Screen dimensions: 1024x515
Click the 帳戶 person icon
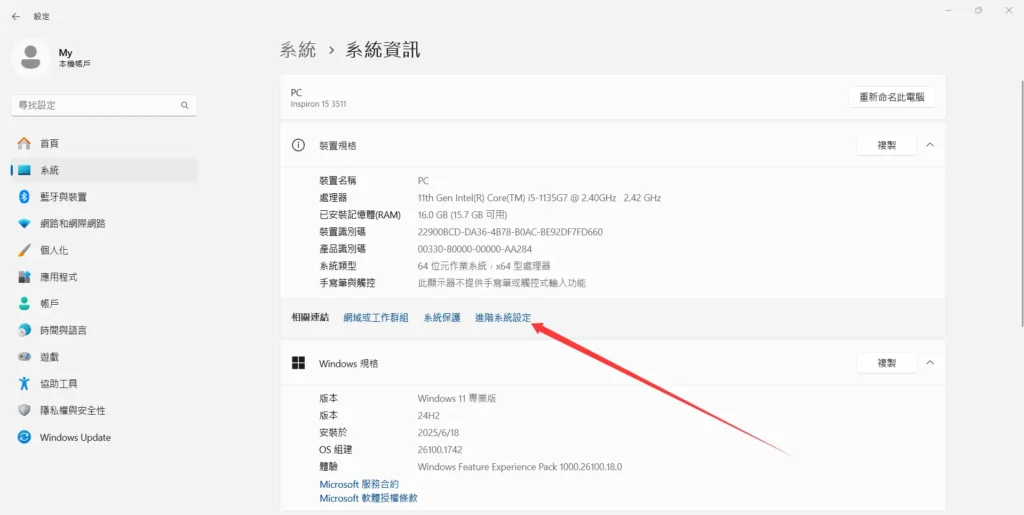point(24,304)
